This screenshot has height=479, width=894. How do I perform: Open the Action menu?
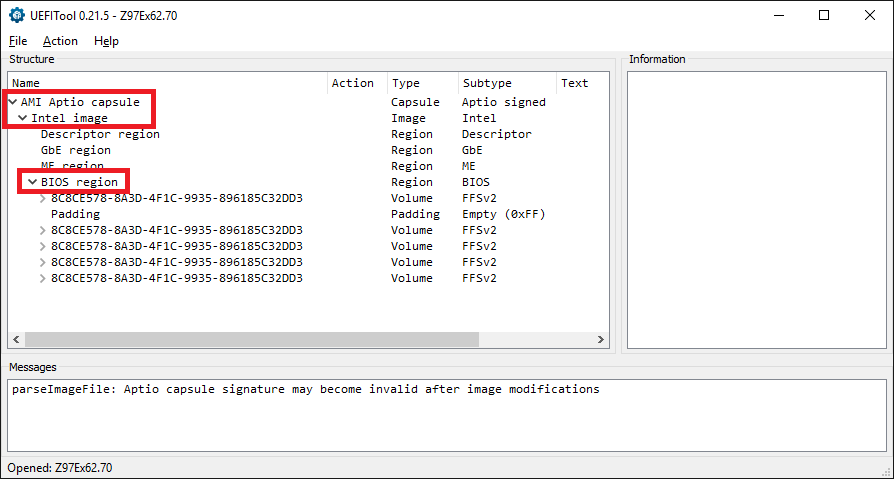pyautogui.click(x=60, y=41)
